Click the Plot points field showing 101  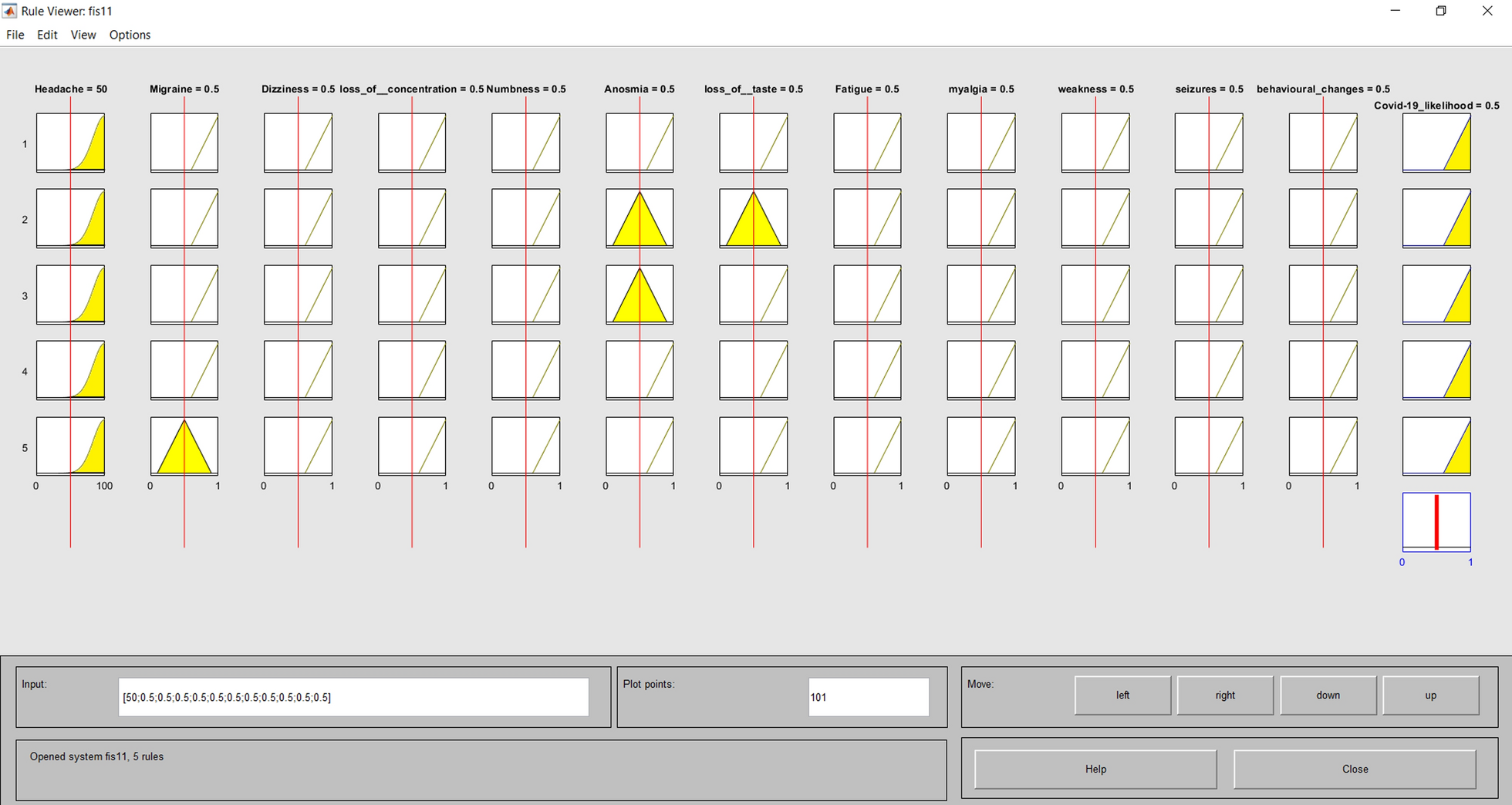point(868,697)
